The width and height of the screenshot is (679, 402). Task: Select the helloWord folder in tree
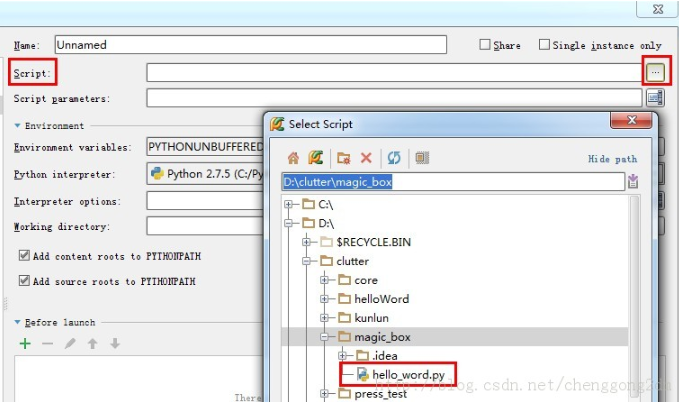click(374, 299)
